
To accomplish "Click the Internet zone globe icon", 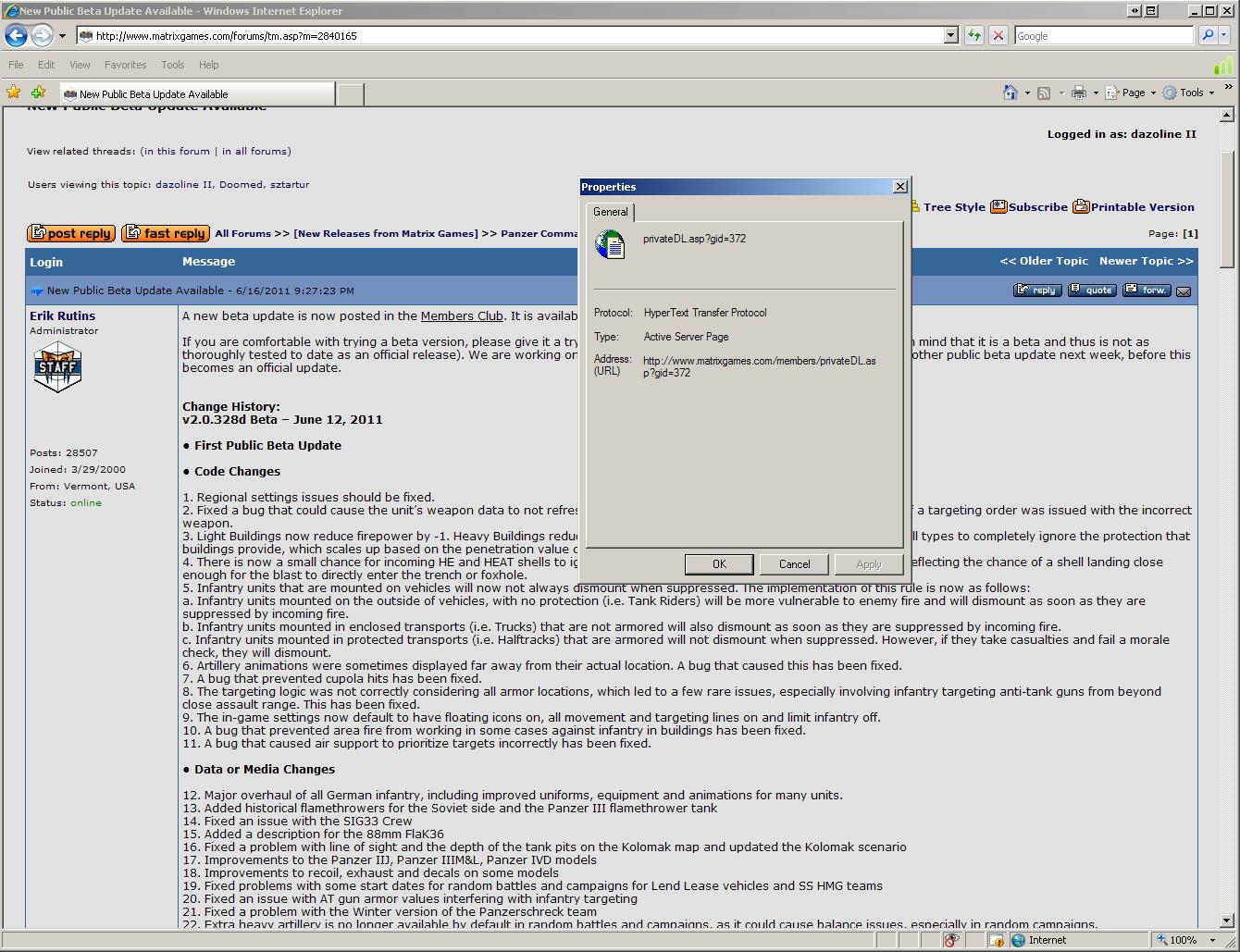I will click(x=1018, y=940).
